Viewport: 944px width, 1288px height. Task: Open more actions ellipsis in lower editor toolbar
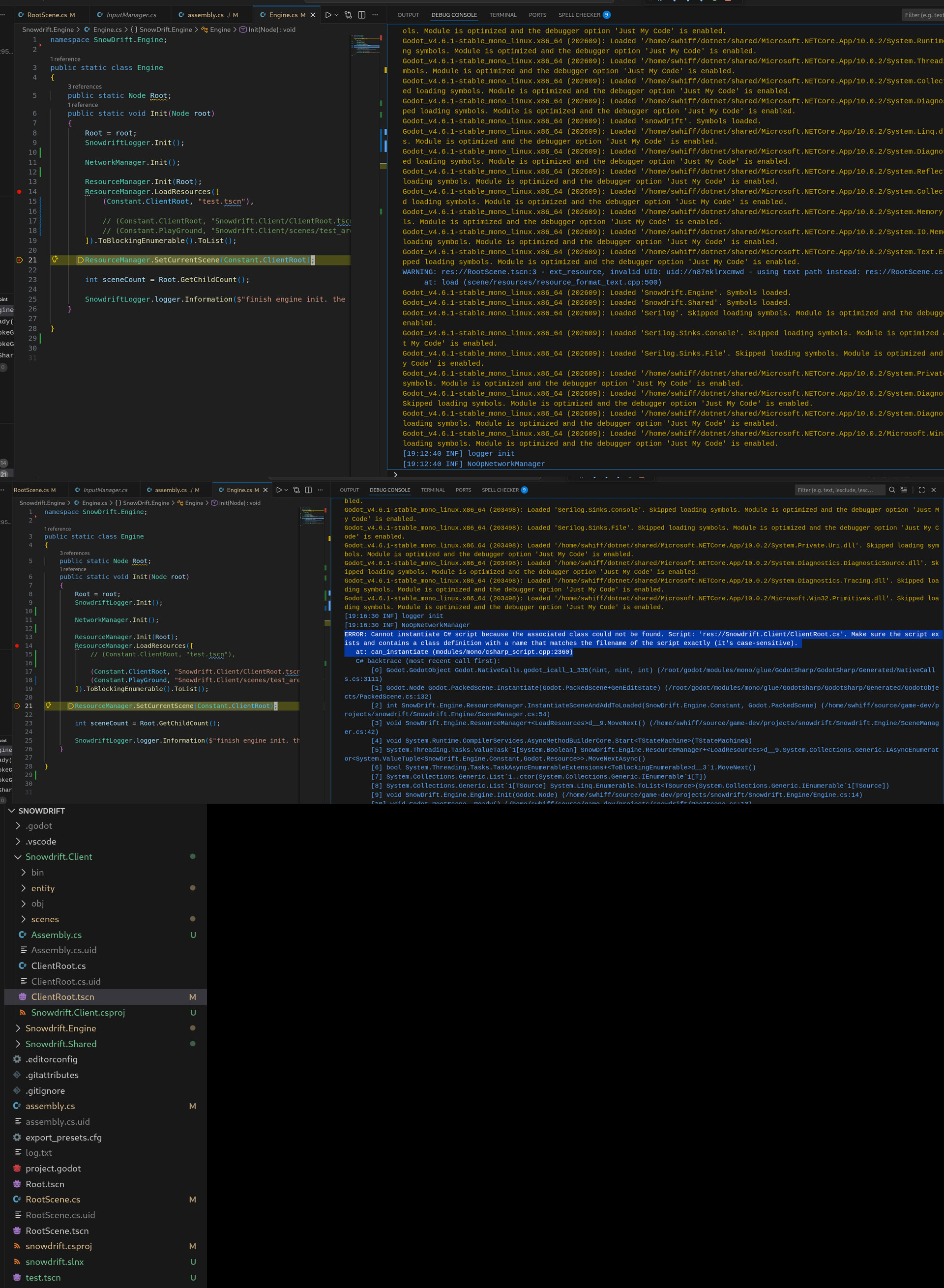coord(320,490)
